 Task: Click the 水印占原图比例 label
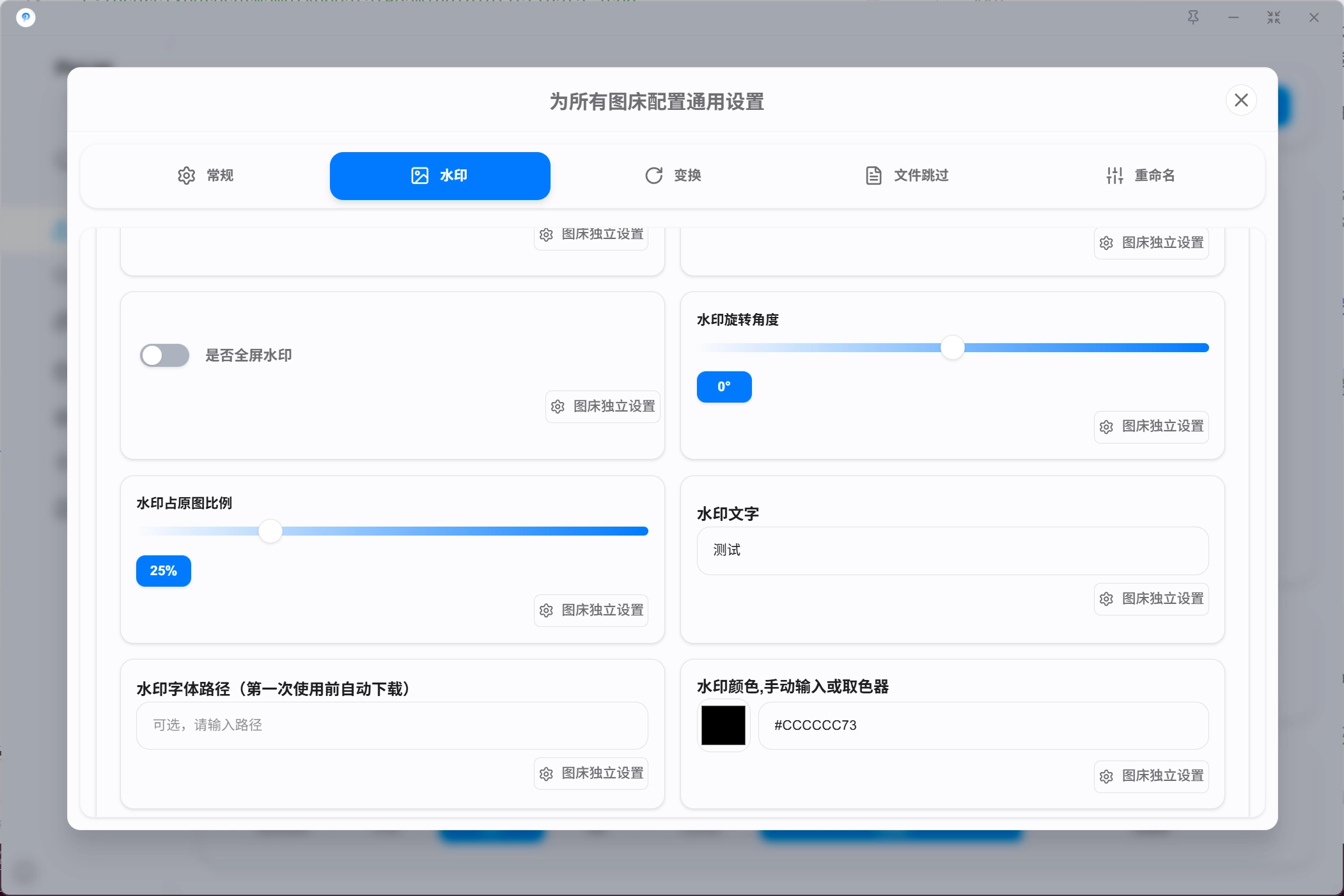(184, 503)
